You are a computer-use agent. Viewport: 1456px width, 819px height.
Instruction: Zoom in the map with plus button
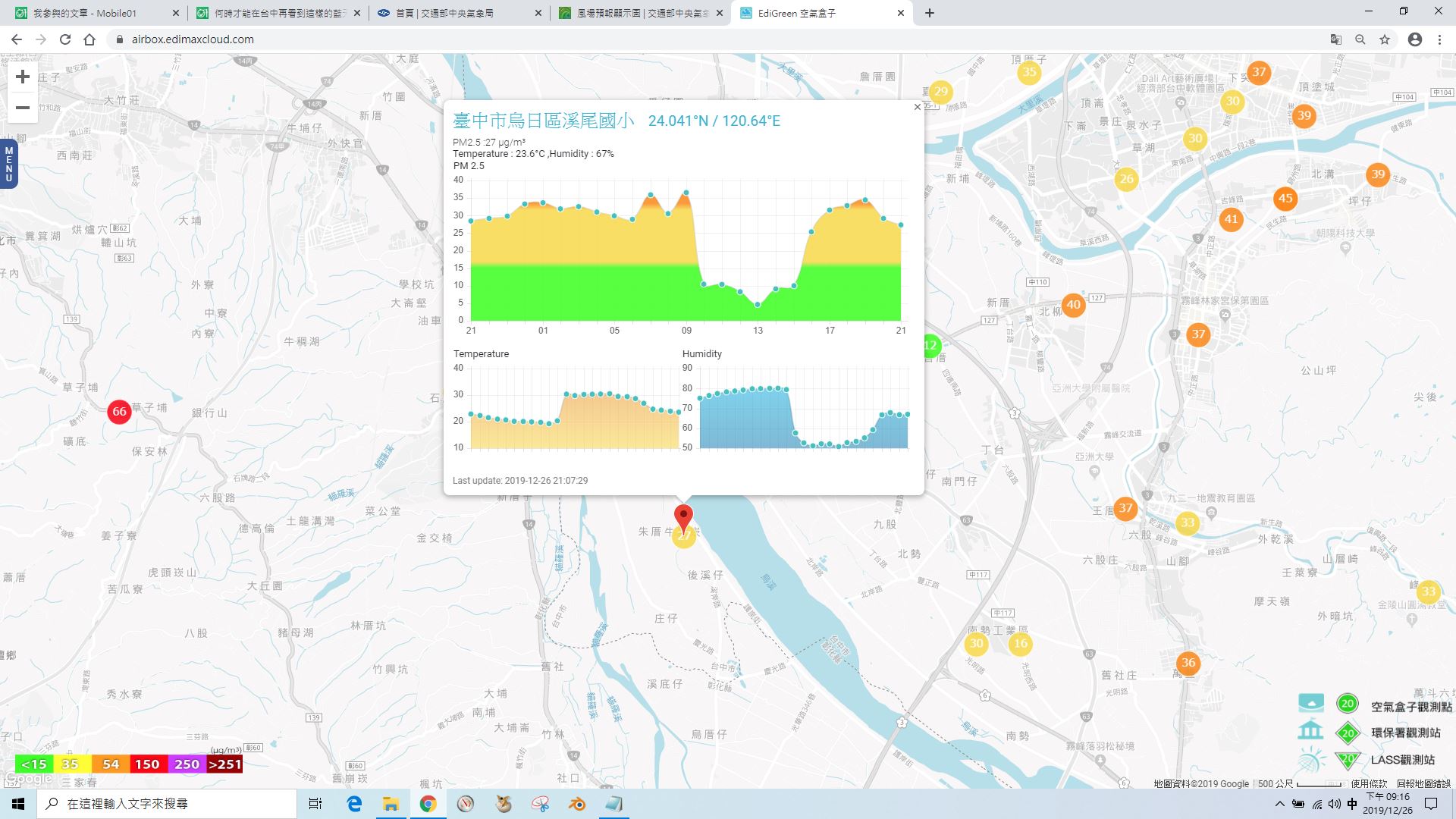pos(23,77)
